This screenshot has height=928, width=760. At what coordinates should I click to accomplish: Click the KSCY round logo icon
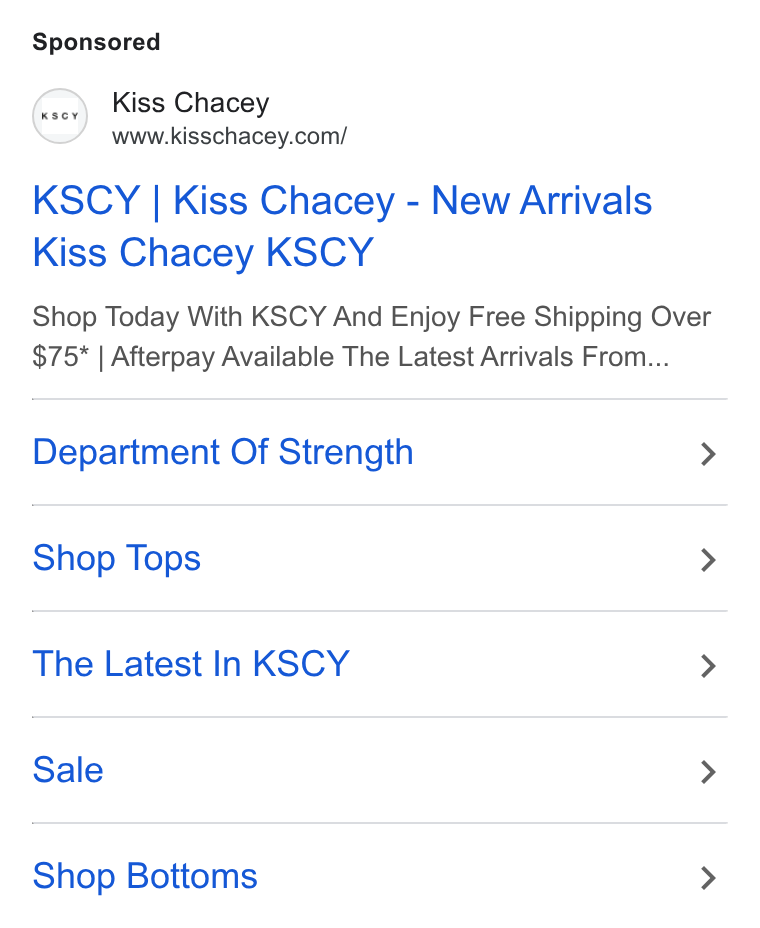click(60, 116)
